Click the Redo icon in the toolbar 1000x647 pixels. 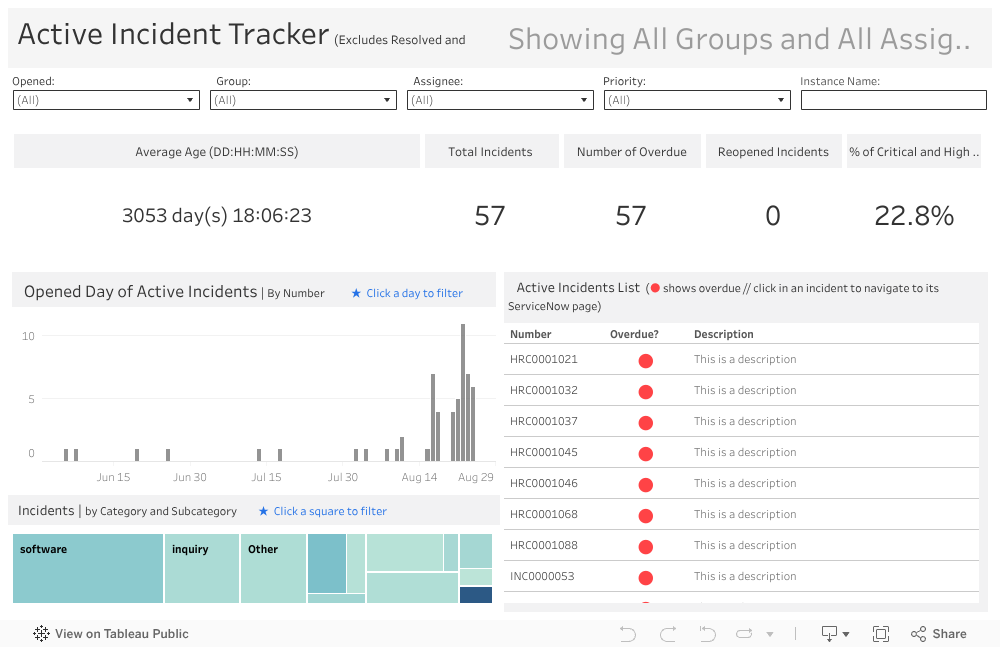click(x=668, y=634)
